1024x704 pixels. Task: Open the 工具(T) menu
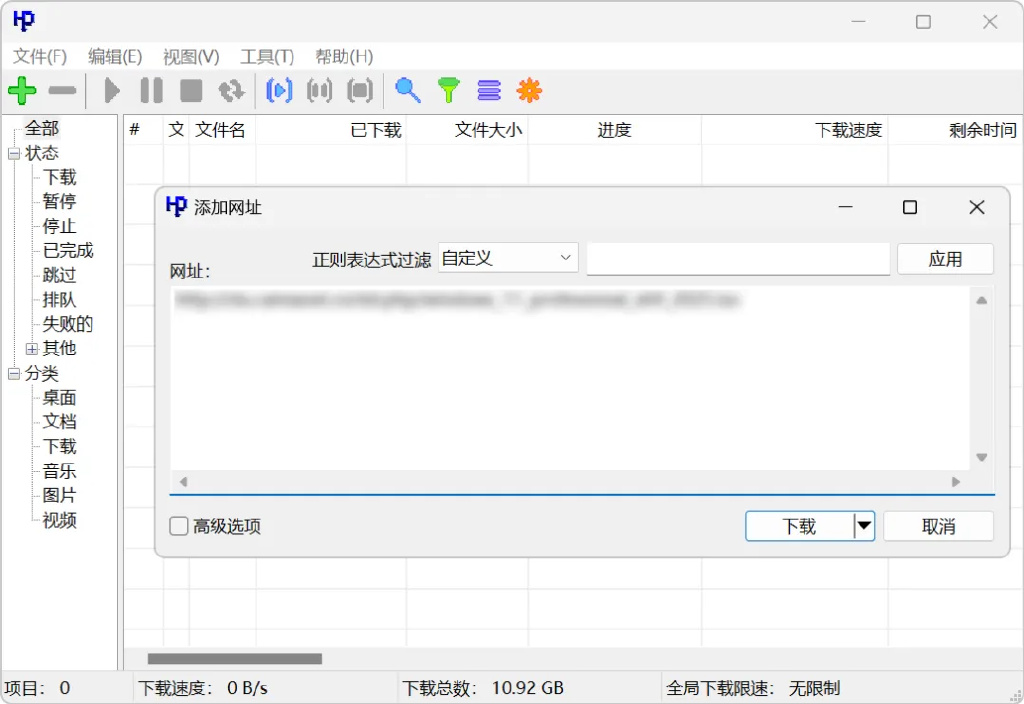click(x=267, y=57)
